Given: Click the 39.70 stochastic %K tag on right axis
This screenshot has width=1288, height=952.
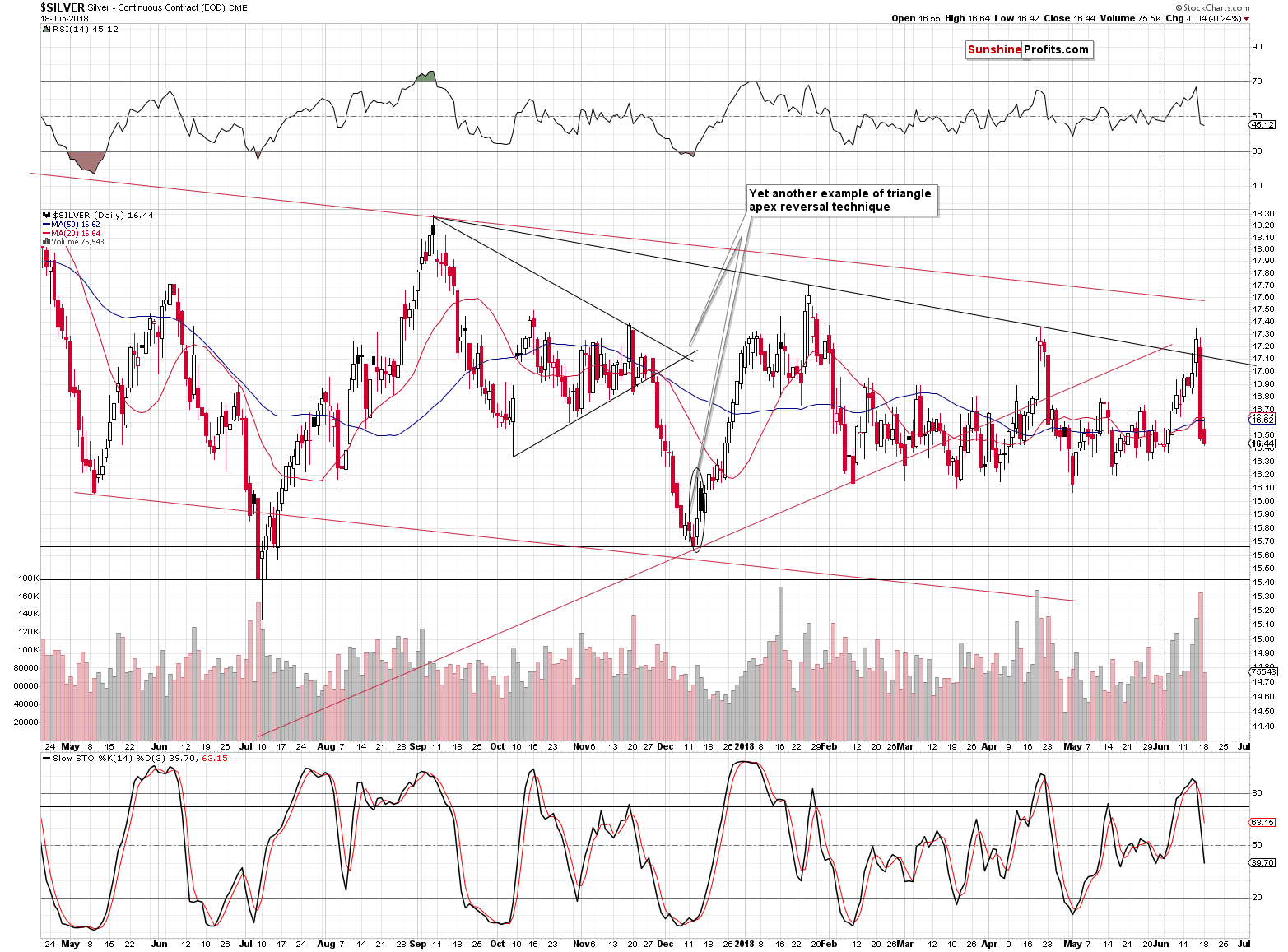Looking at the screenshot, I should tap(1262, 862).
